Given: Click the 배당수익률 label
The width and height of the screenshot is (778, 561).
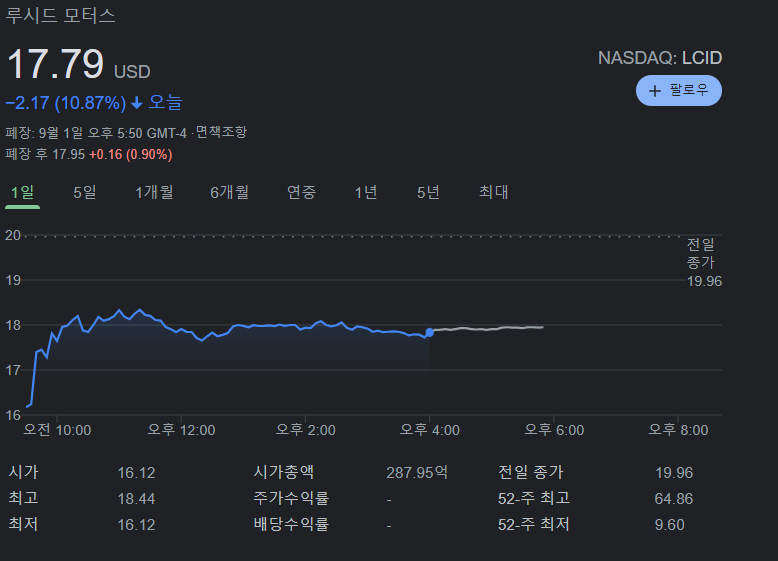Looking at the screenshot, I should click(291, 524).
